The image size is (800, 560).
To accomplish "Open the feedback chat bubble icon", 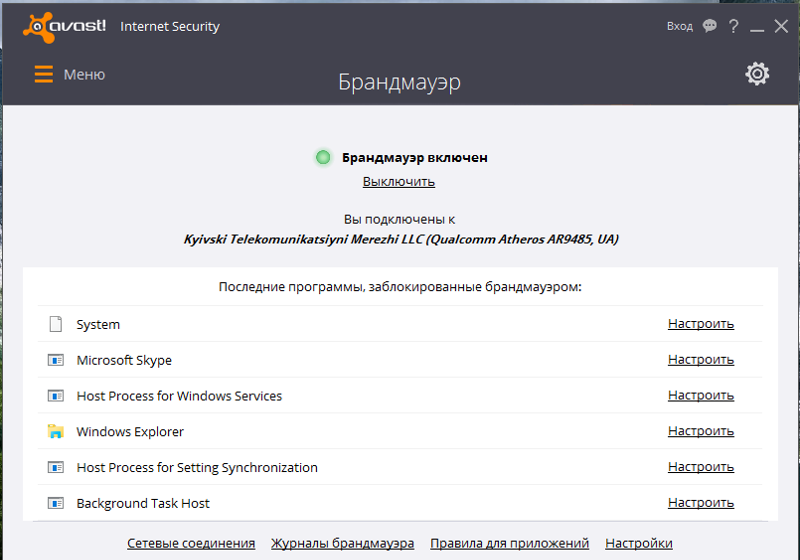I will coord(709,26).
